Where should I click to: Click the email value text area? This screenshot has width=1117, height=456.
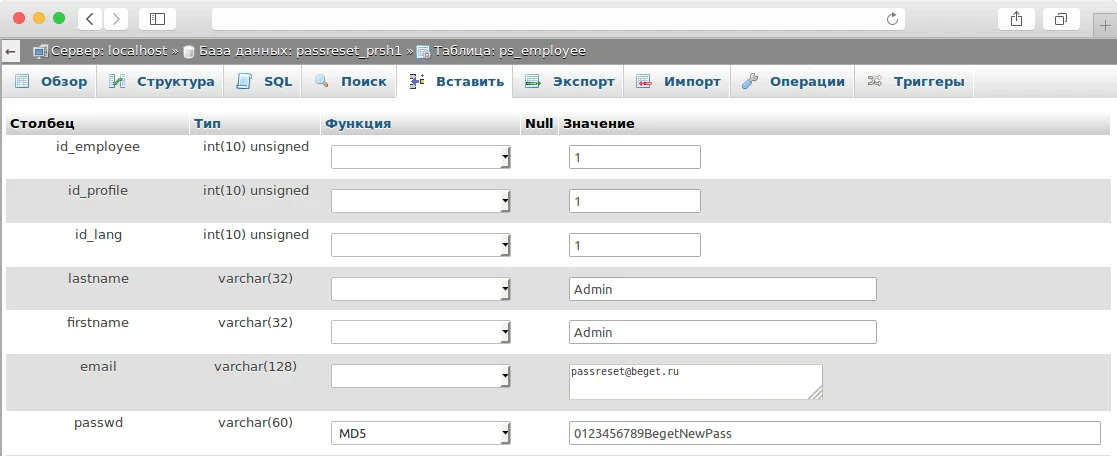(x=695, y=381)
